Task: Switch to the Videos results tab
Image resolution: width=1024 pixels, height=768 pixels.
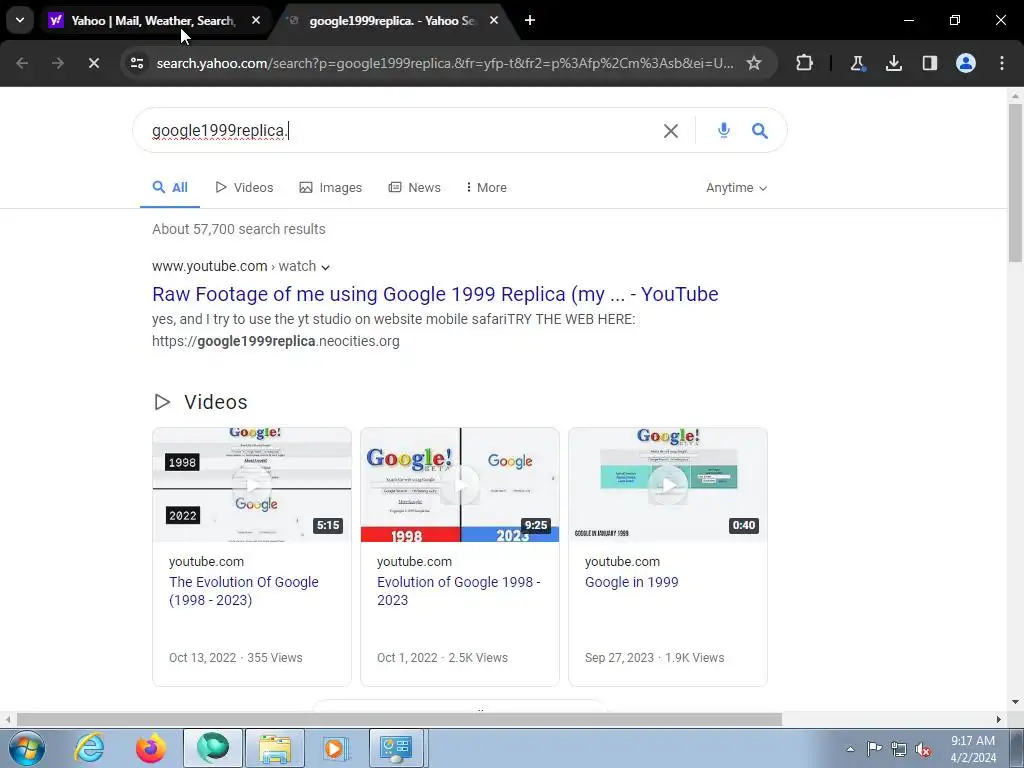Action: click(x=244, y=187)
